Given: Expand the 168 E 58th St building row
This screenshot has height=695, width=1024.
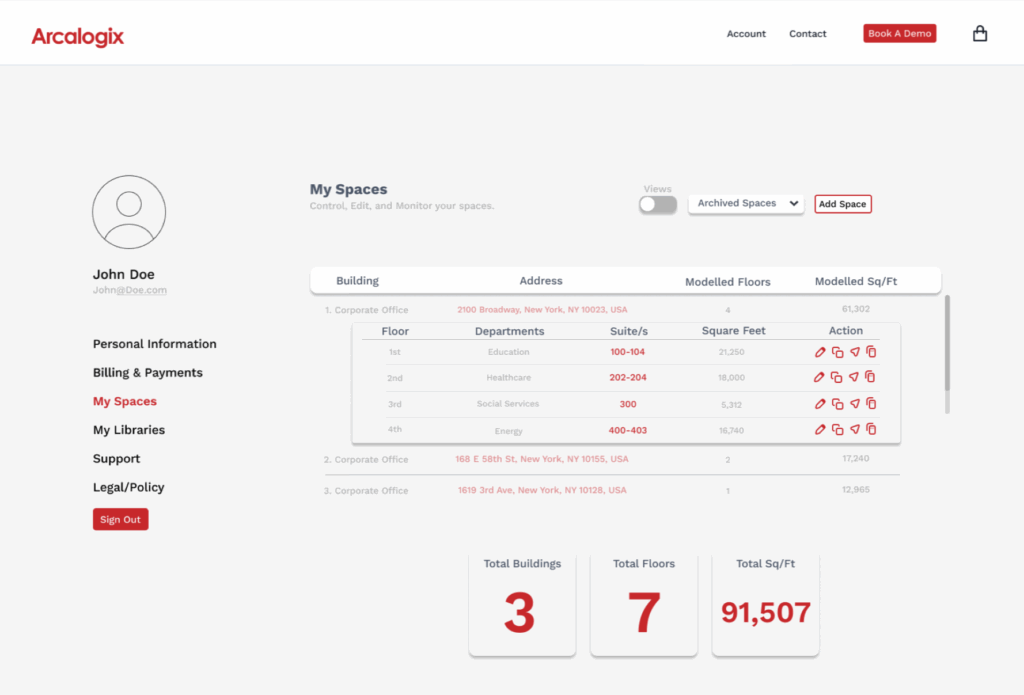Looking at the screenshot, I should [541, 459].
